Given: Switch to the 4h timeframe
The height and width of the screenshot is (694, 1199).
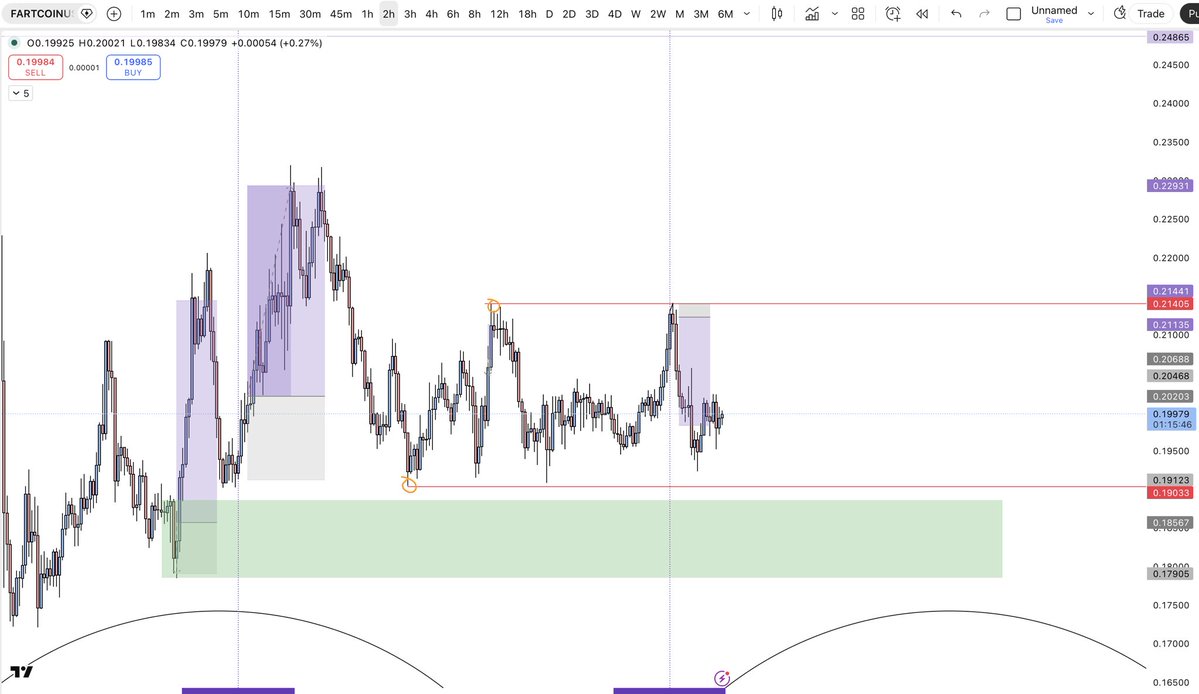Looking at the screenshot, I should point(431,14).
